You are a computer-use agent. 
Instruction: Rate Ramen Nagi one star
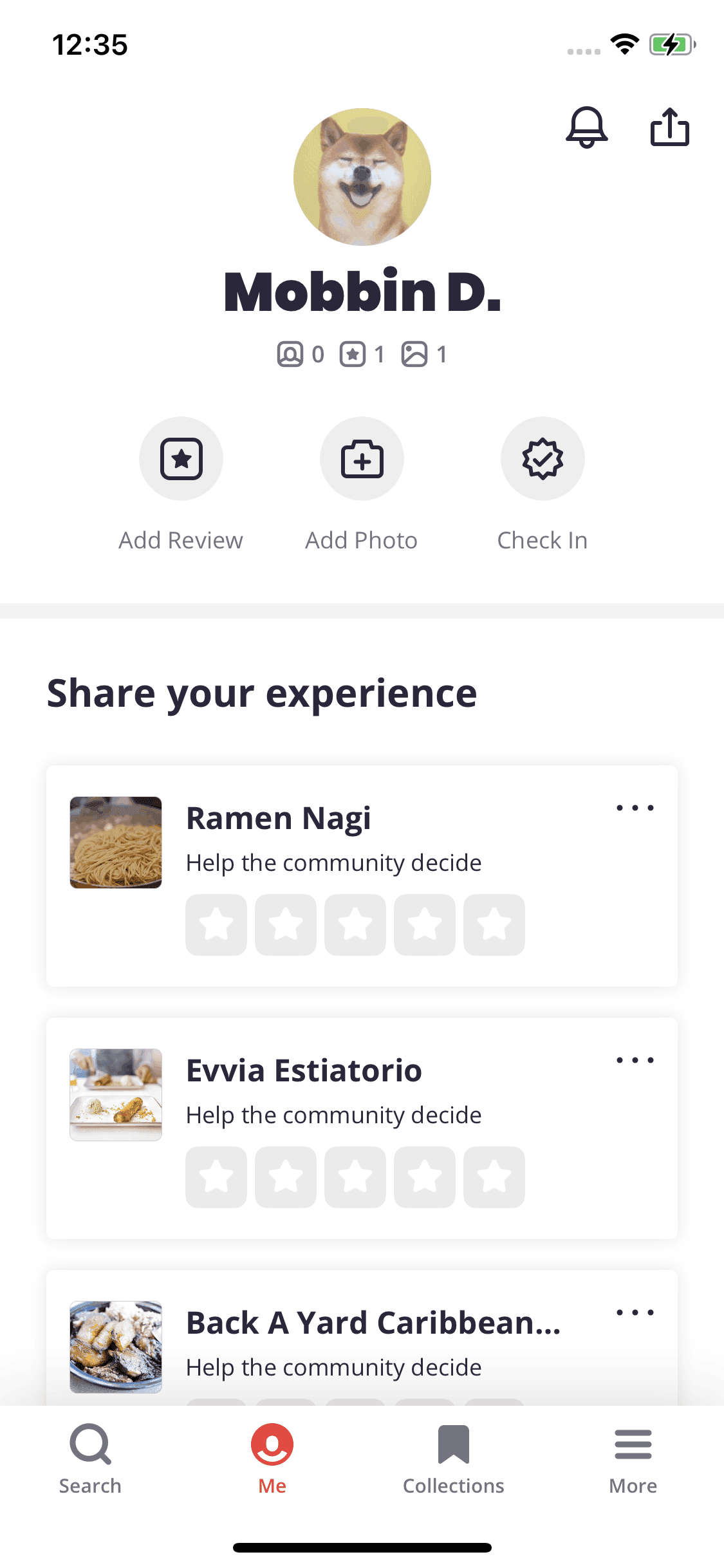pyautogui.click(x=216, y=925)
